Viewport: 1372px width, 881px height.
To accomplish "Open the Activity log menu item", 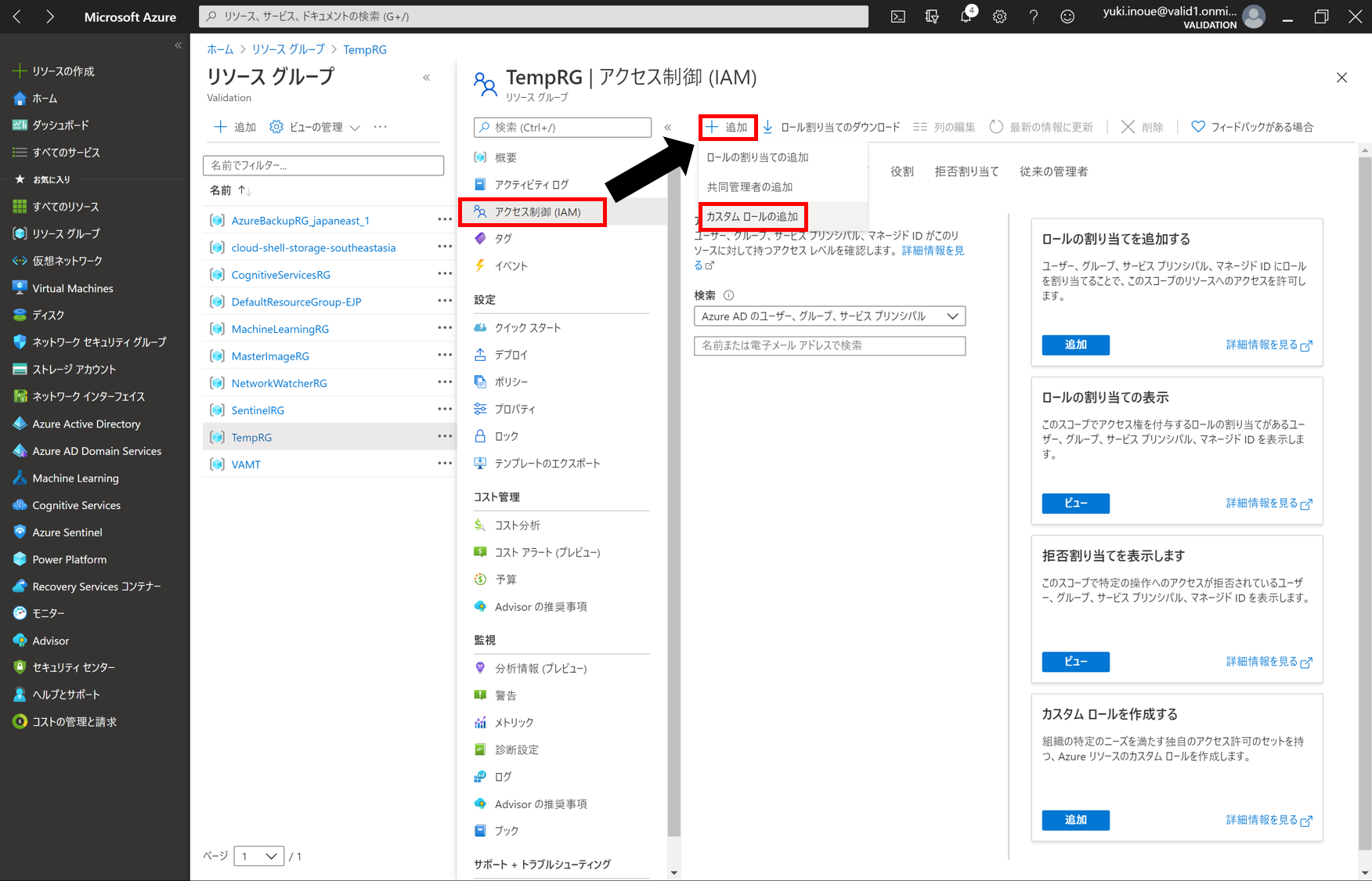I will pos(531,185).
